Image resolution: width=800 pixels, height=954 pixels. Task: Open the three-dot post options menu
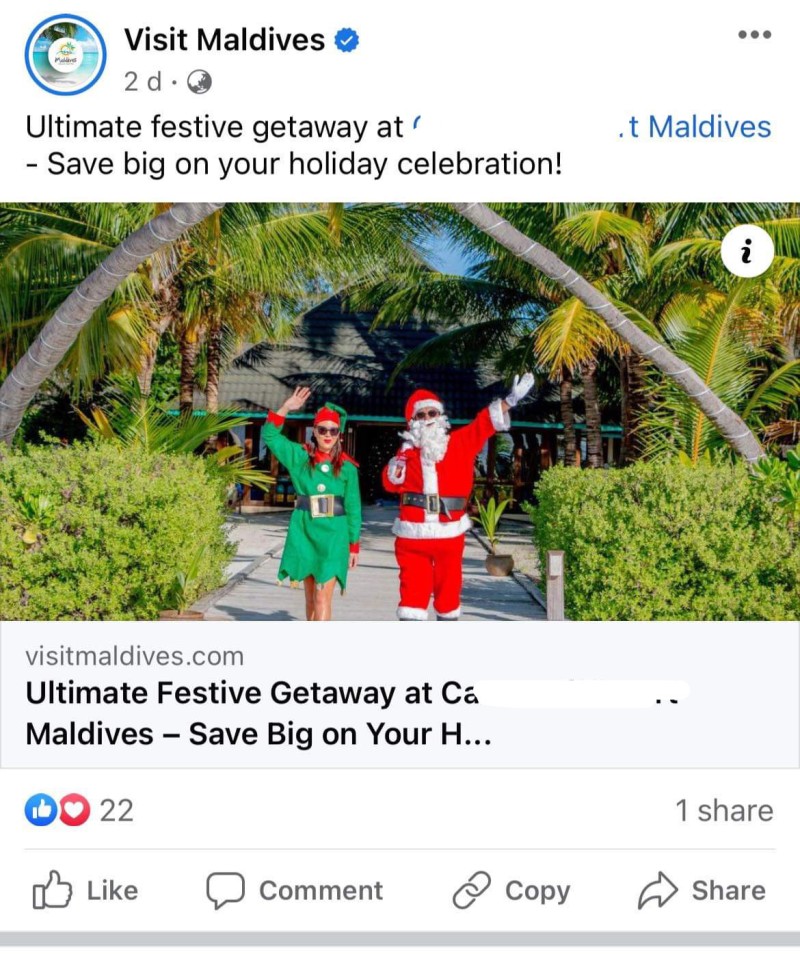point(754,35)
